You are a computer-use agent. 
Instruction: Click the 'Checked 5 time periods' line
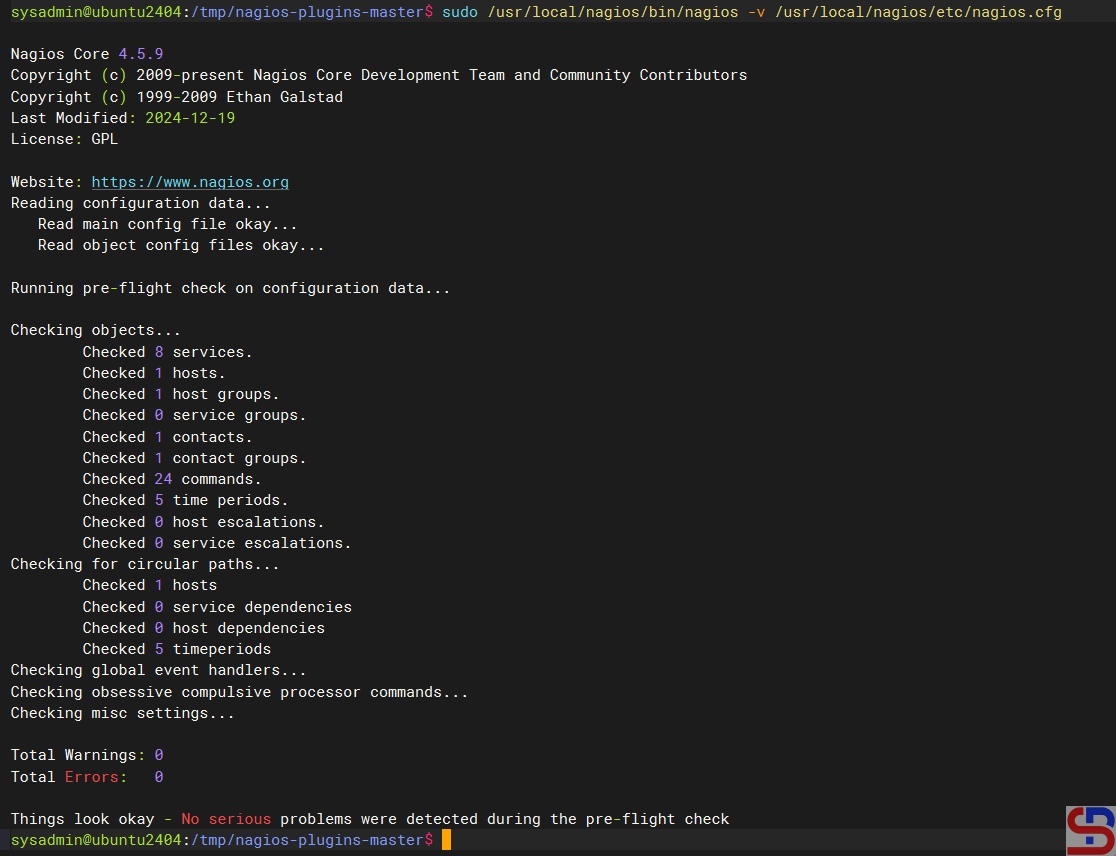185,500
